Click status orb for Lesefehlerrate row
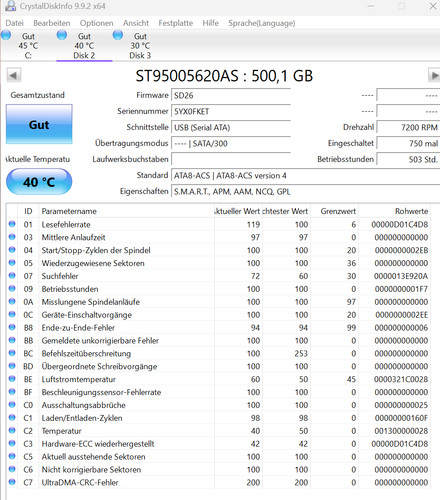Screen dimensions: 440x500 [x=12, y=224]
